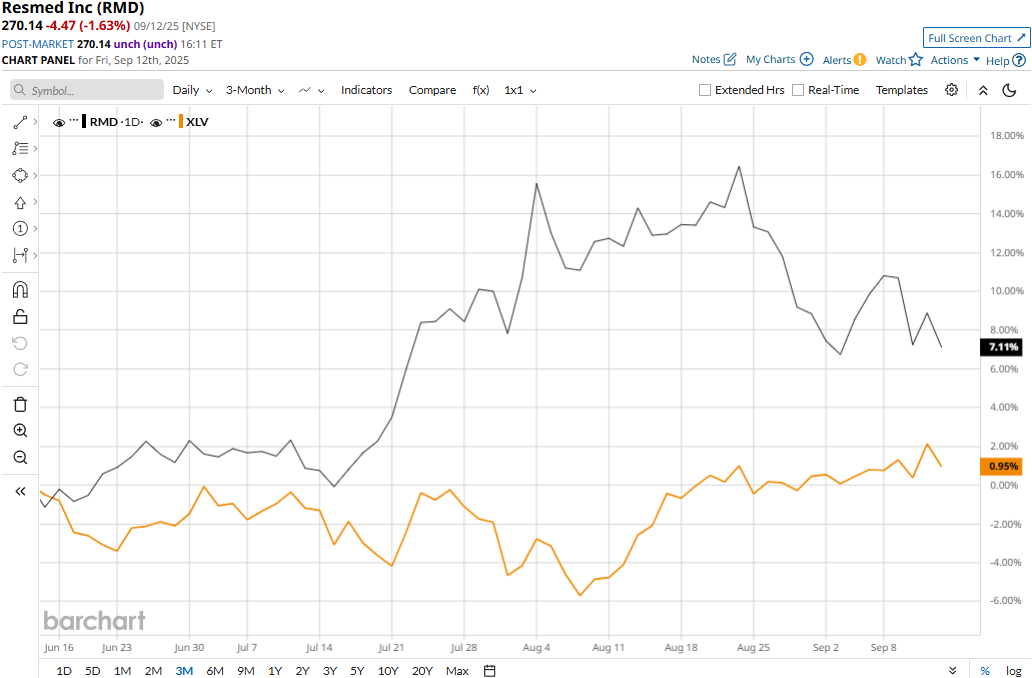Expand arrow marker tool options

click(x=35, y=202)
